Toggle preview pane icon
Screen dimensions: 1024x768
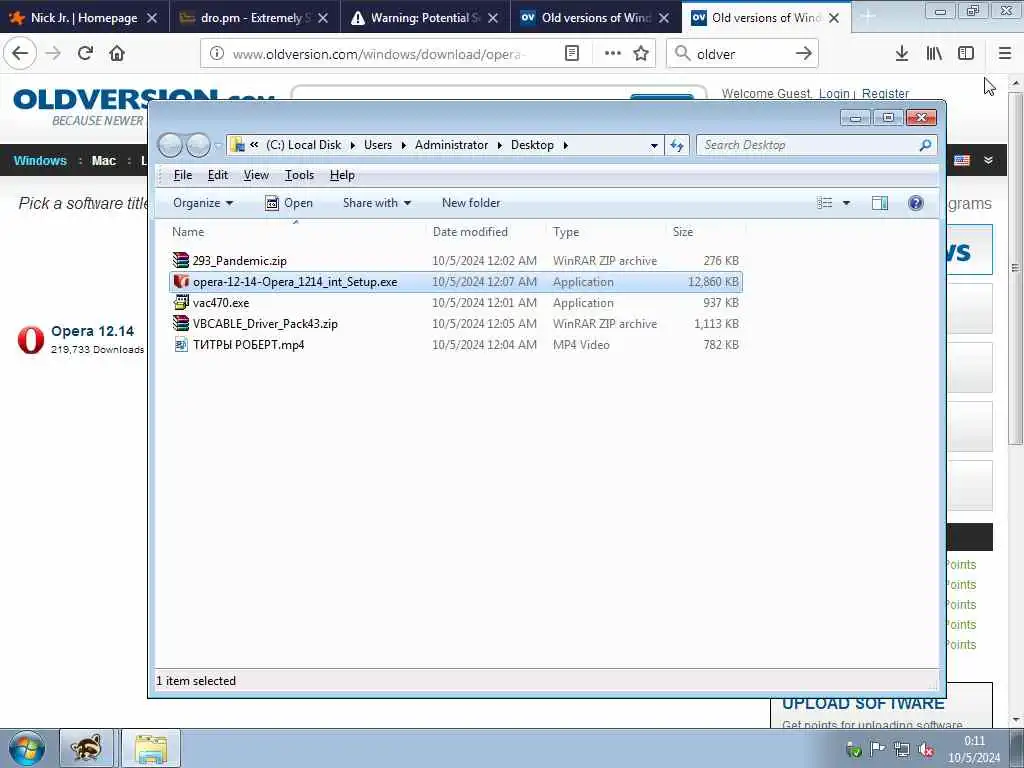[x=880, y=203]
